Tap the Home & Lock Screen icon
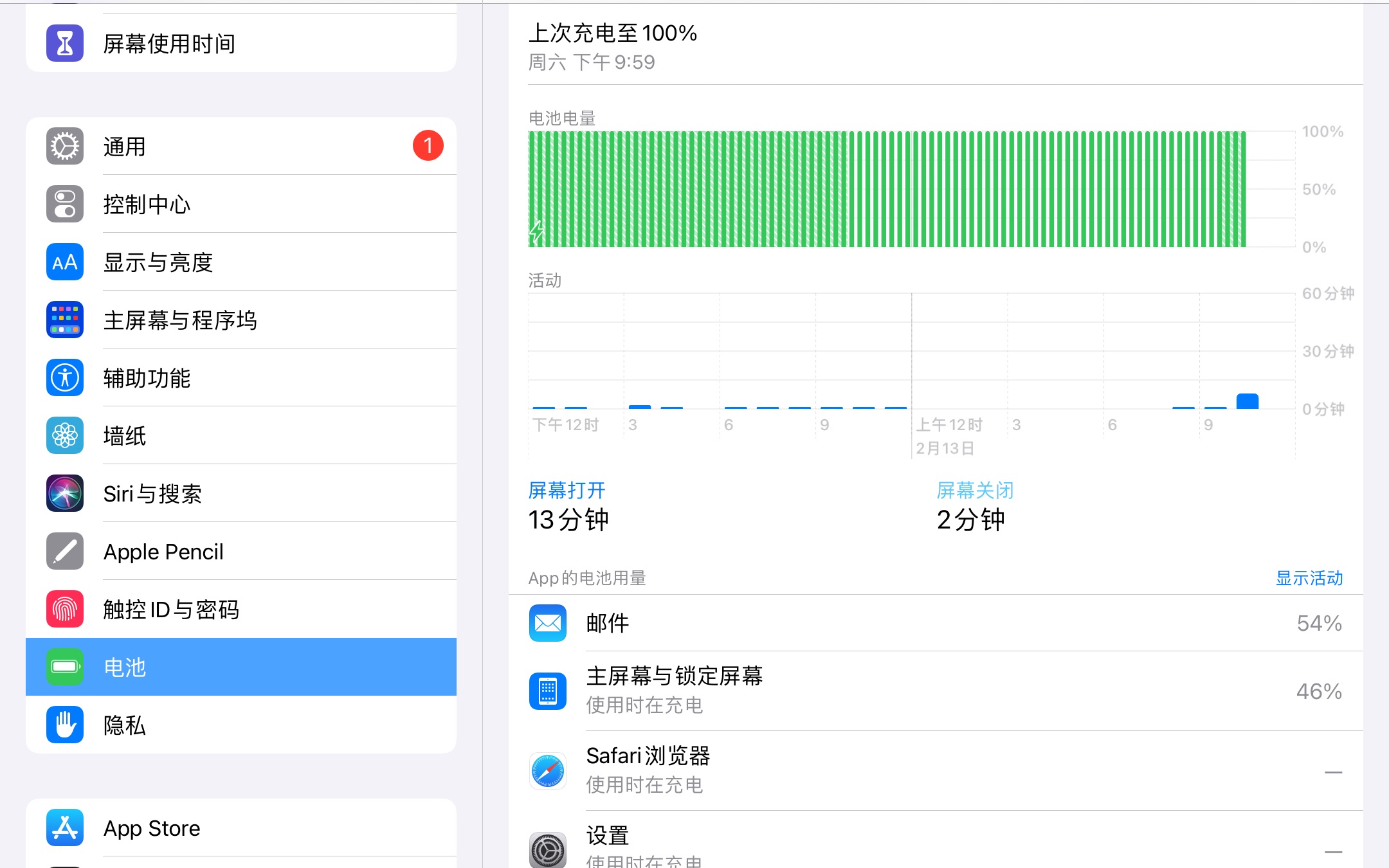The image size is (1389, 868). (548, 691)
